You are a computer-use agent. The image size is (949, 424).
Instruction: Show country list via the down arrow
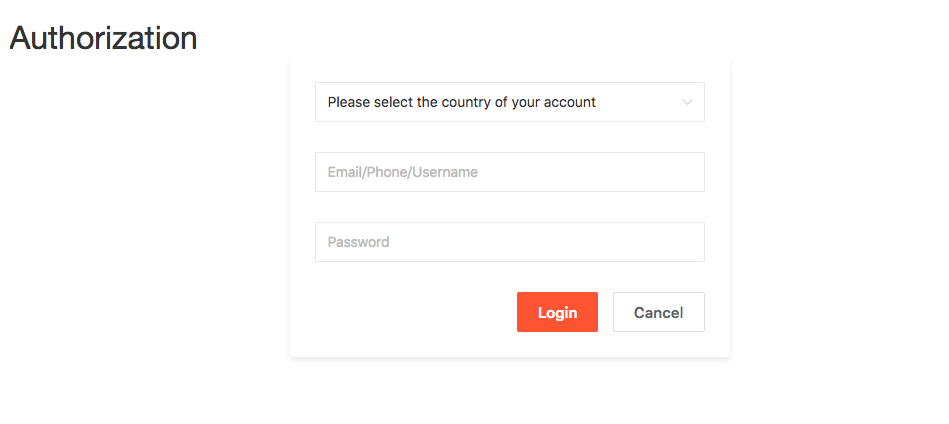(x=687, y=102)
